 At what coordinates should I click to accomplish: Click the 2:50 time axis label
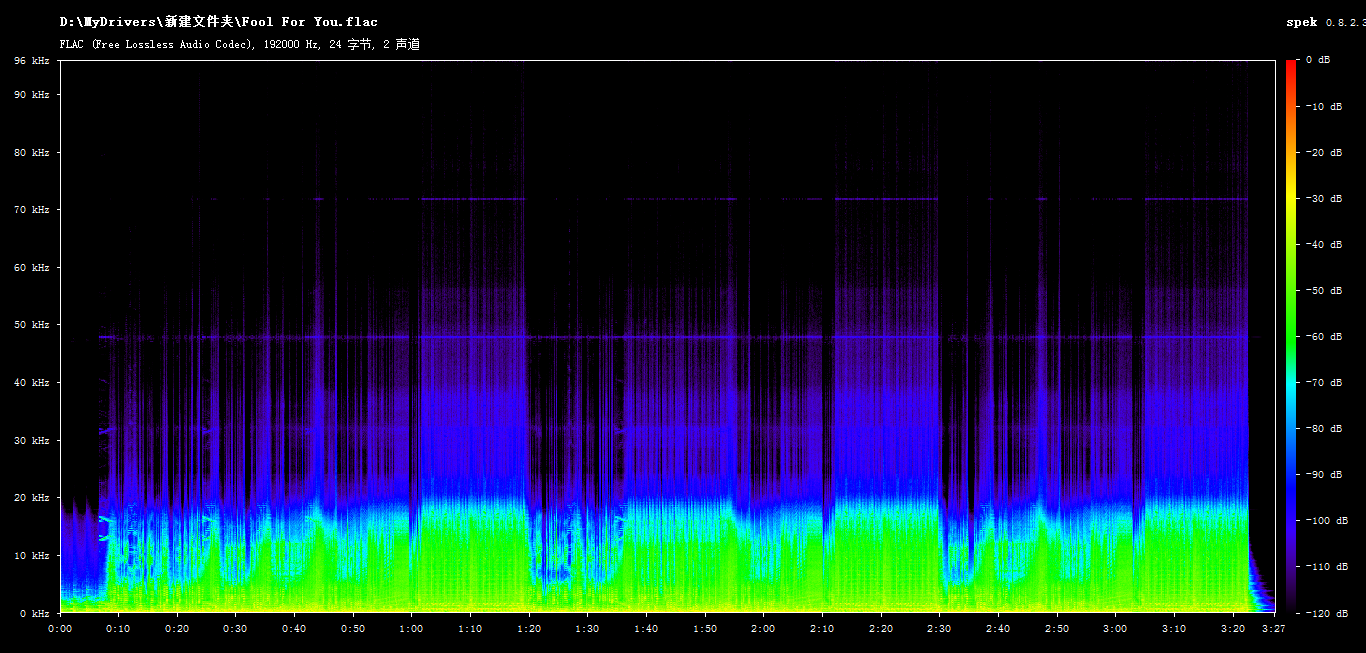pyautogui.click(x=1057, y=629)
